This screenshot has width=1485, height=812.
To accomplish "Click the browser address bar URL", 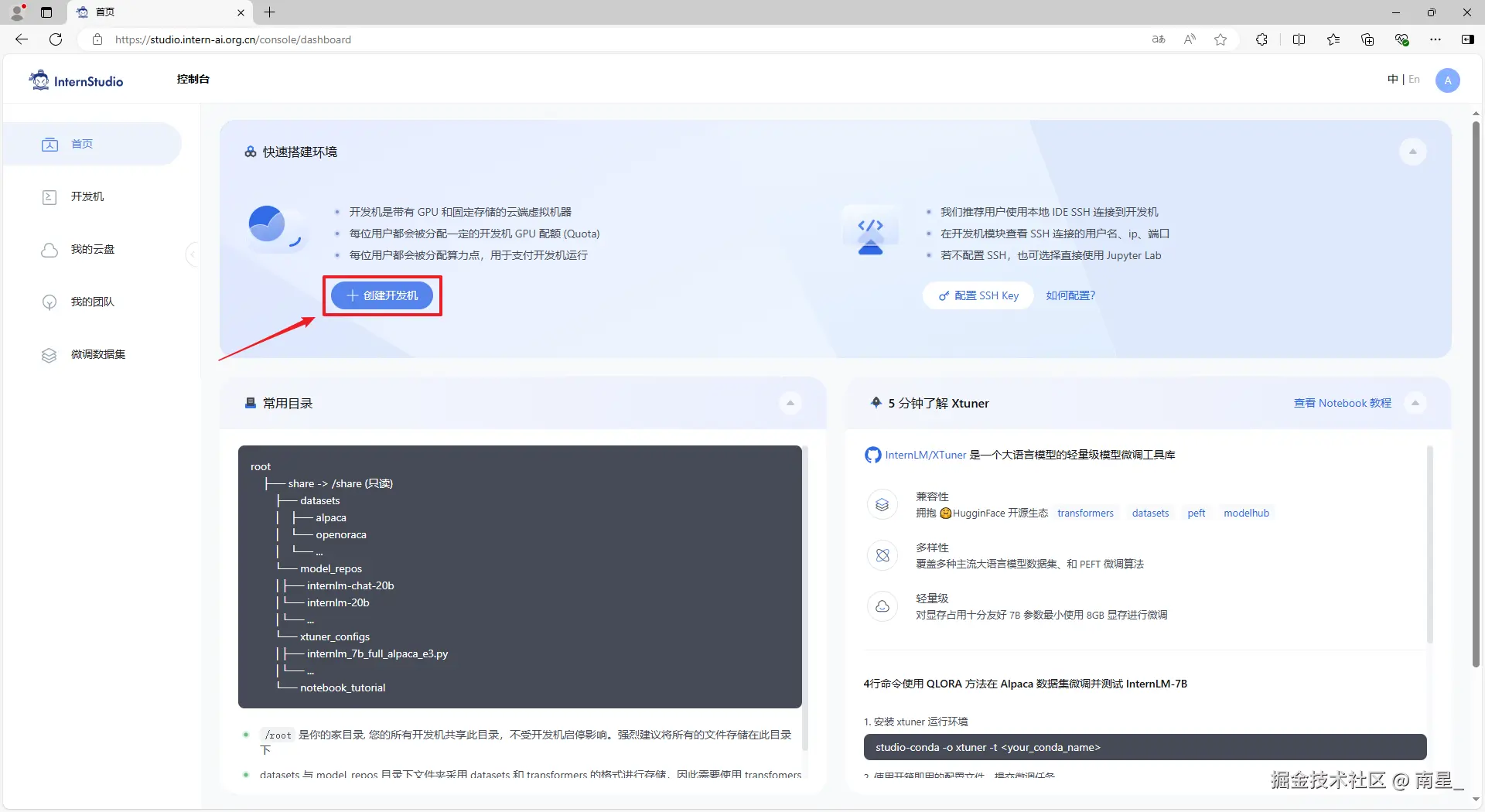I will click(233, 39).
